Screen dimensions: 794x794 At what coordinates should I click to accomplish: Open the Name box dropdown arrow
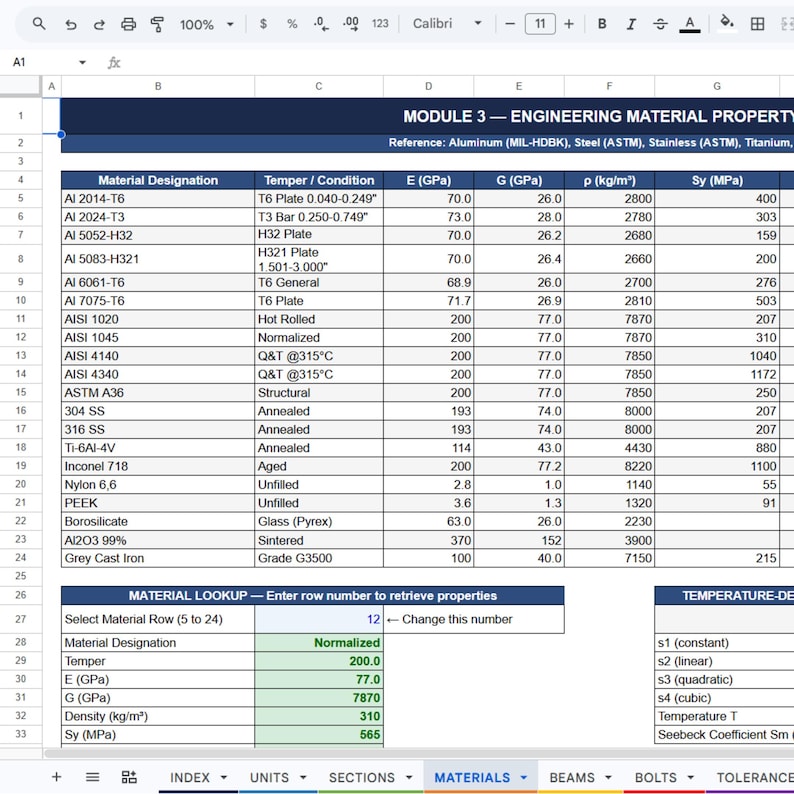[x=82, y=62]
